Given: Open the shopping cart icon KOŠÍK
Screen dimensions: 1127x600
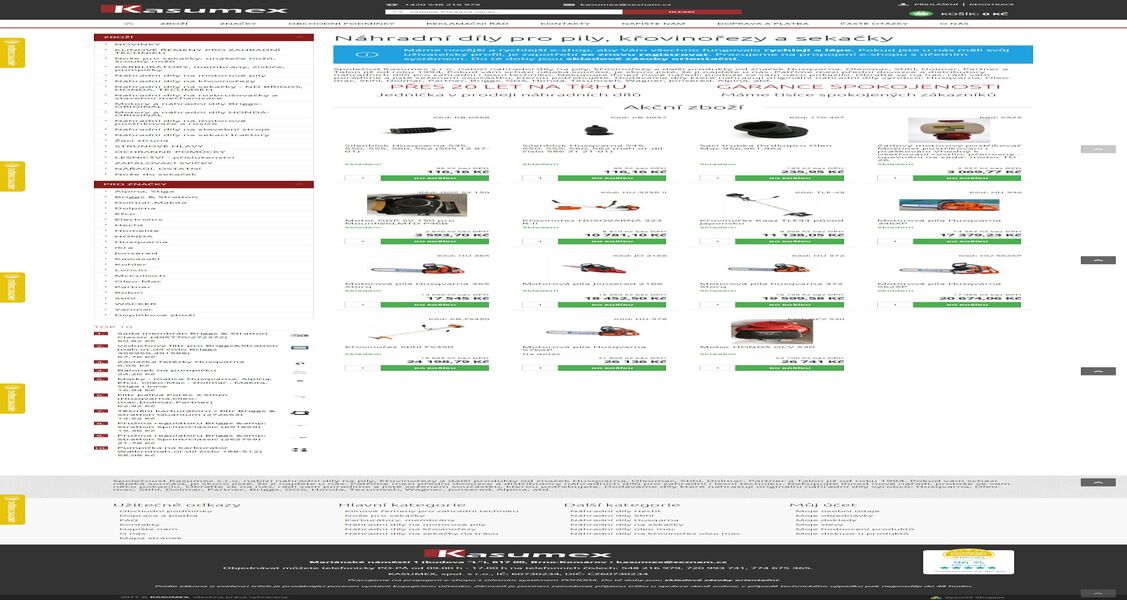Looking at the screenshot, I should pyautogui.click(x=921, y=14).
